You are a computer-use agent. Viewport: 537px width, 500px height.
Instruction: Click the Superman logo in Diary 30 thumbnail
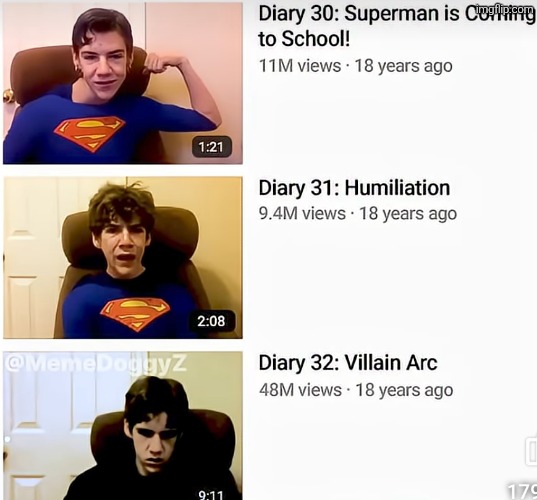(x=90, y=134)
